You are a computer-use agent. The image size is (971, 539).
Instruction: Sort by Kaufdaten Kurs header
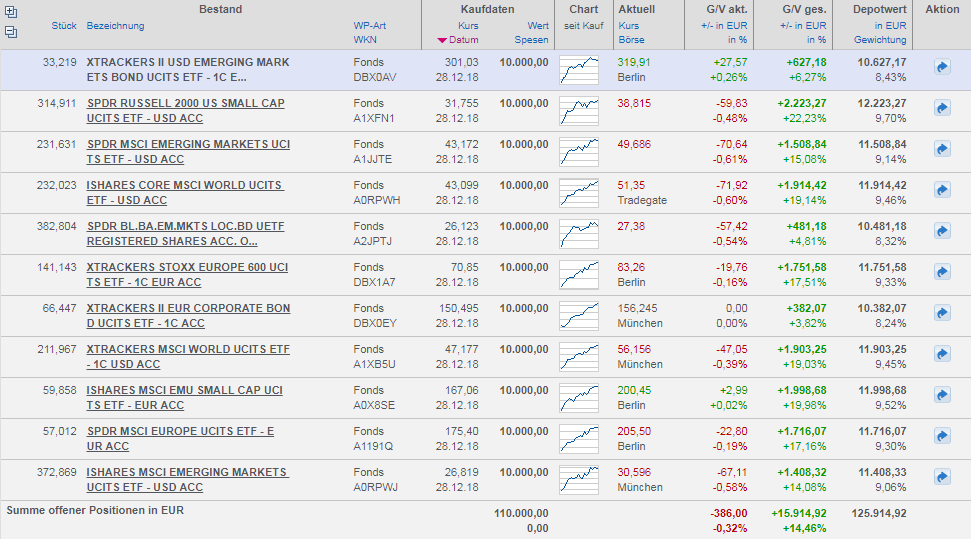tap(468, 25)
